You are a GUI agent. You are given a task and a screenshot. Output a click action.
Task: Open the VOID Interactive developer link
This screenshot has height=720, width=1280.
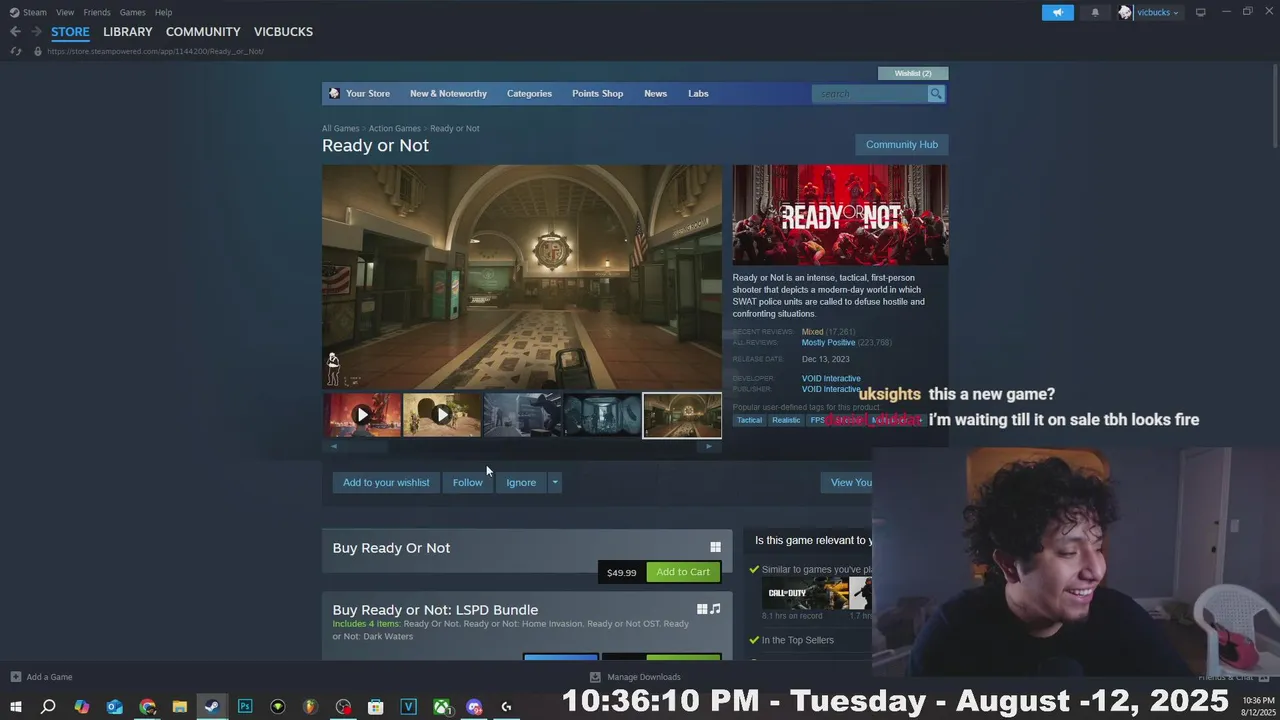click(x=831, y=378)
